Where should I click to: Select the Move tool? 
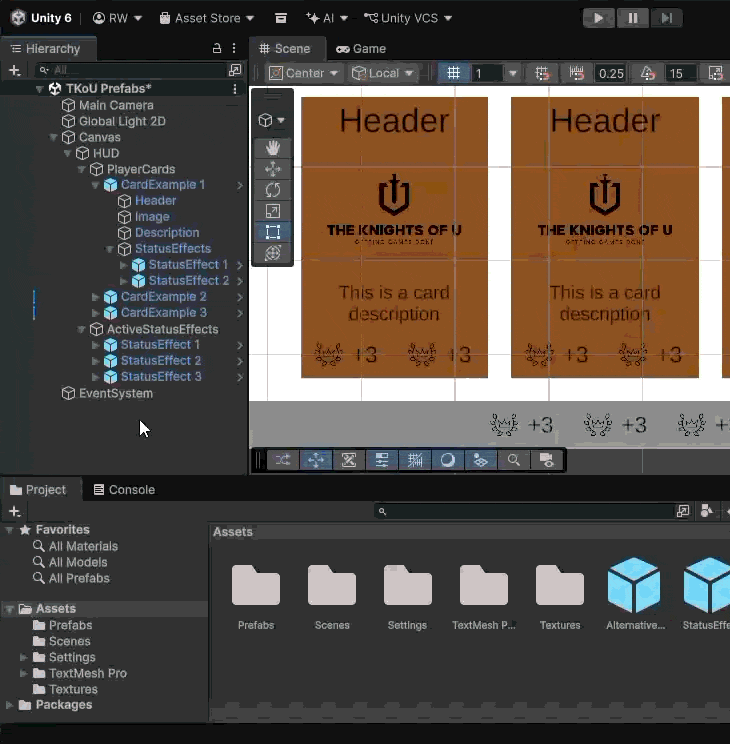[272, 169]
